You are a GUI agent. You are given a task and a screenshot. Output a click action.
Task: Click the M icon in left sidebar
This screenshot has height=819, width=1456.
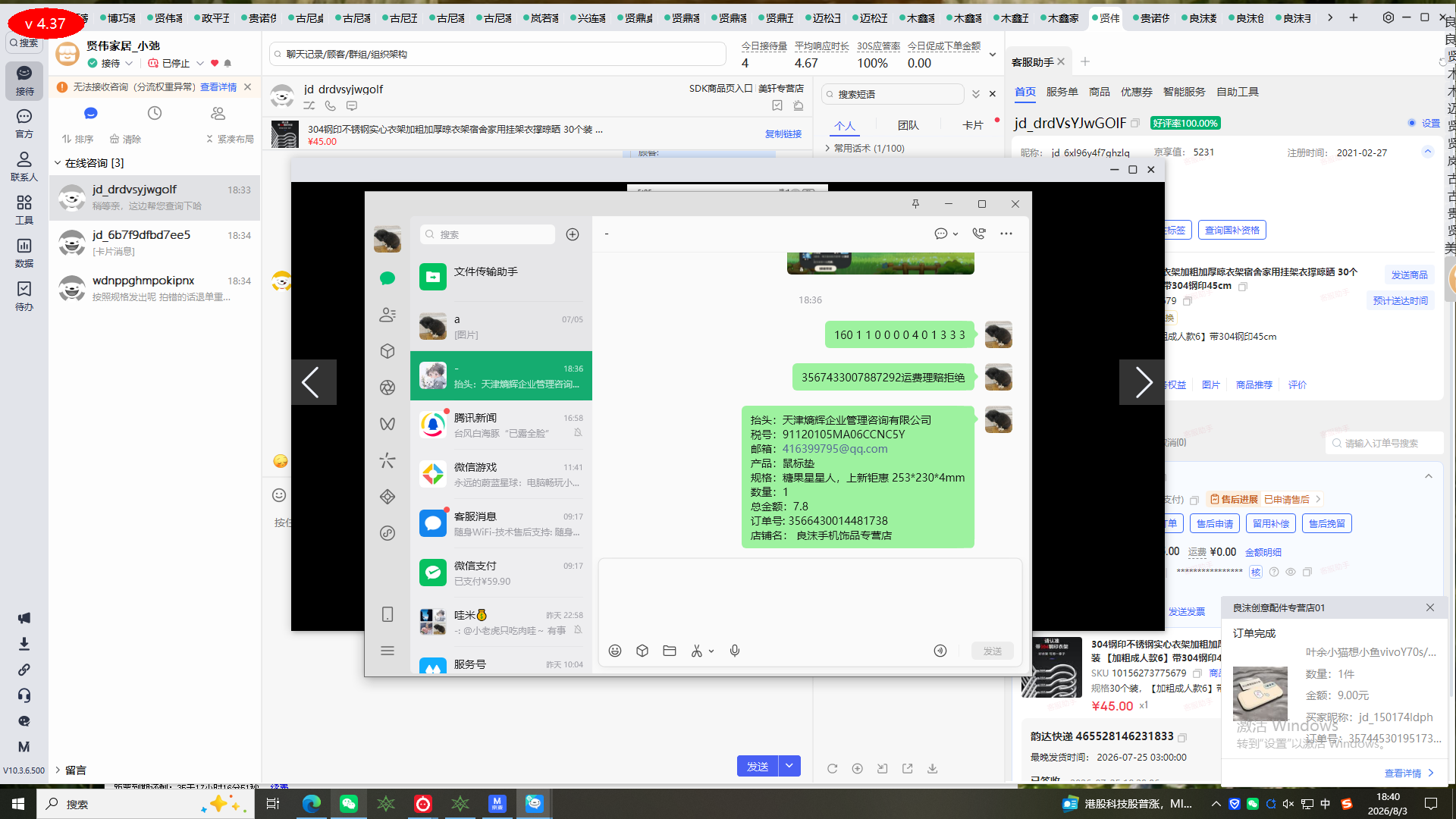[24, 747]
